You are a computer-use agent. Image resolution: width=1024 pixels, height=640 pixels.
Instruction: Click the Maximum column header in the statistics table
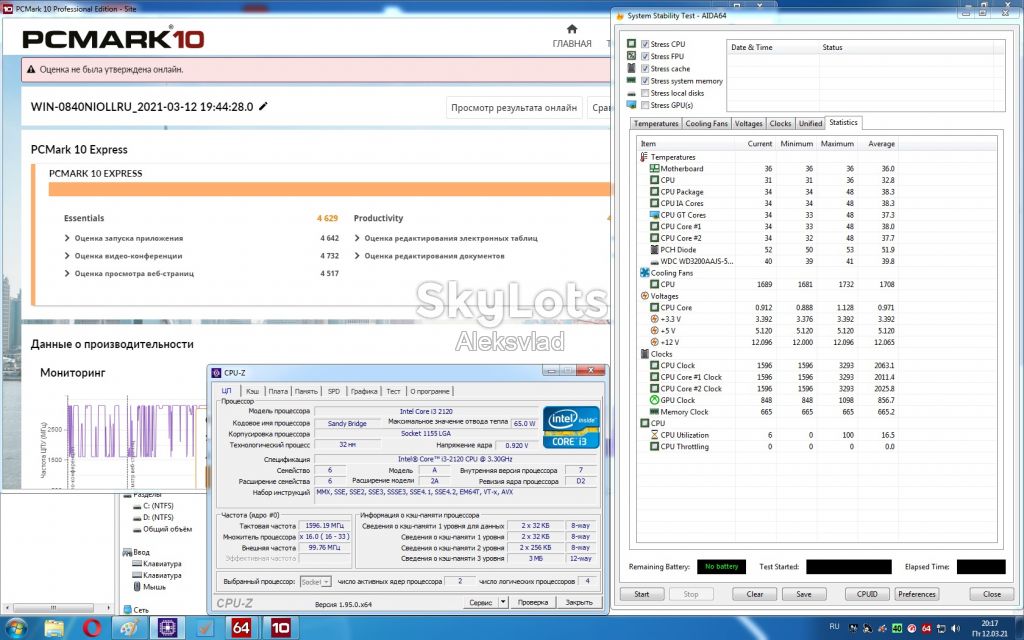pos(837,144)
